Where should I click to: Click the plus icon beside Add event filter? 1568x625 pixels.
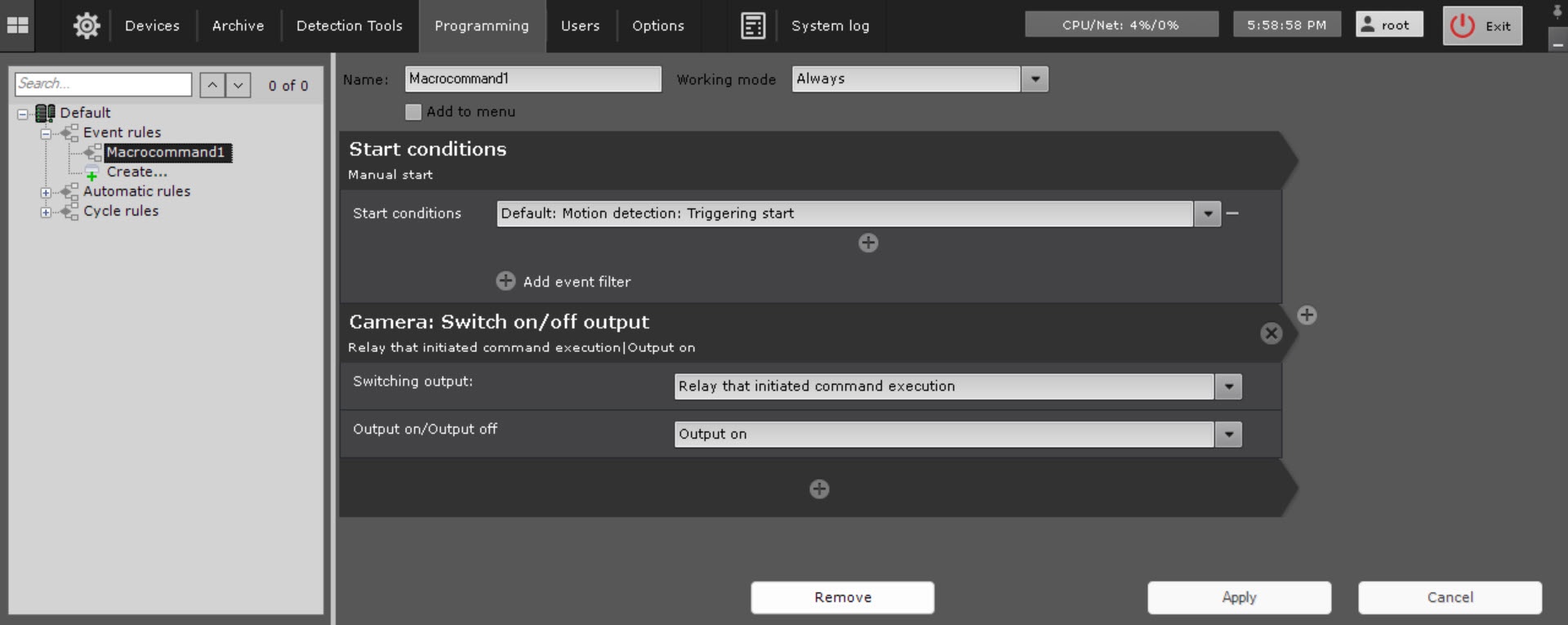(x=506, y=281)
